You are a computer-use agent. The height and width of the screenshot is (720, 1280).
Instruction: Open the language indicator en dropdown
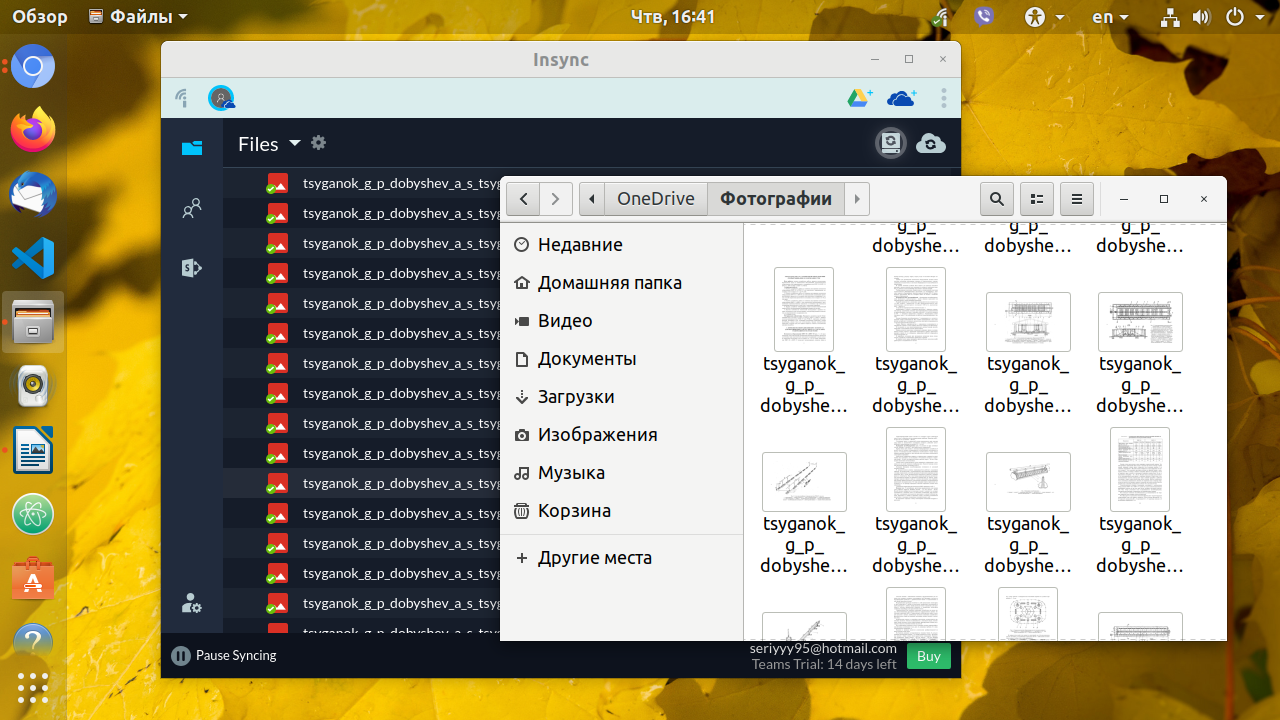pos(1110,17)
